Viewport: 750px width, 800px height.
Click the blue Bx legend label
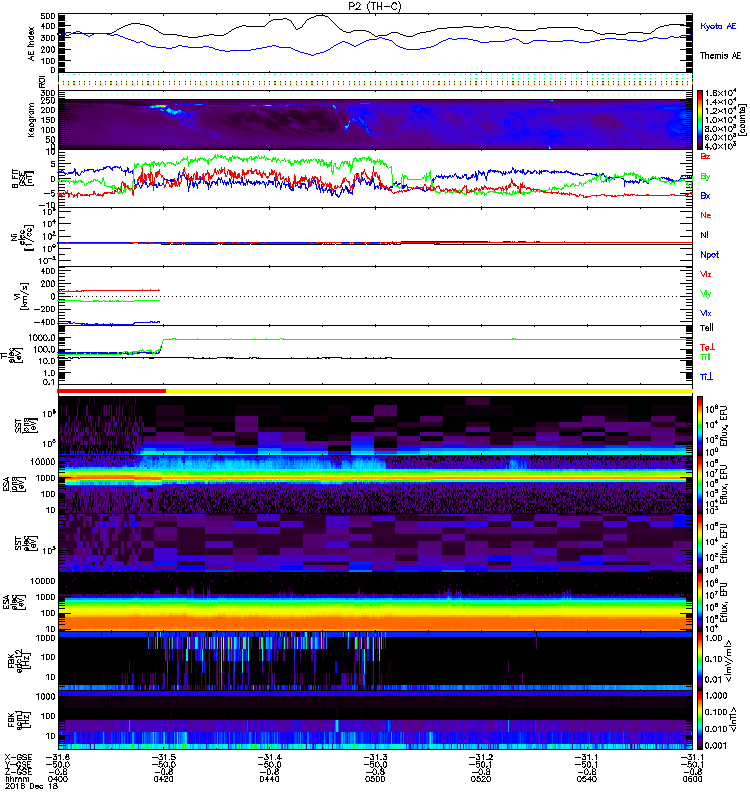(x=705, y=195)
